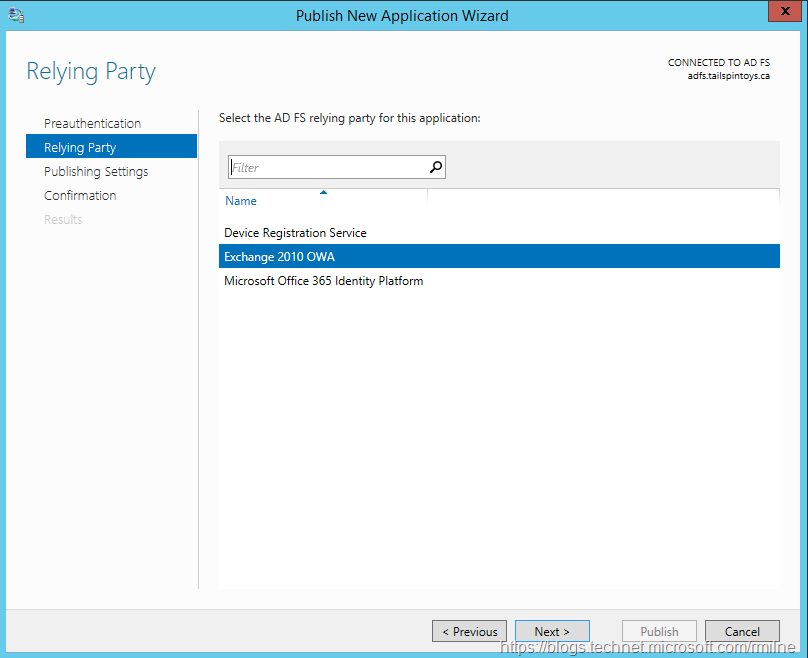Click the wizard icon in title bar

[x=17, y=16]
